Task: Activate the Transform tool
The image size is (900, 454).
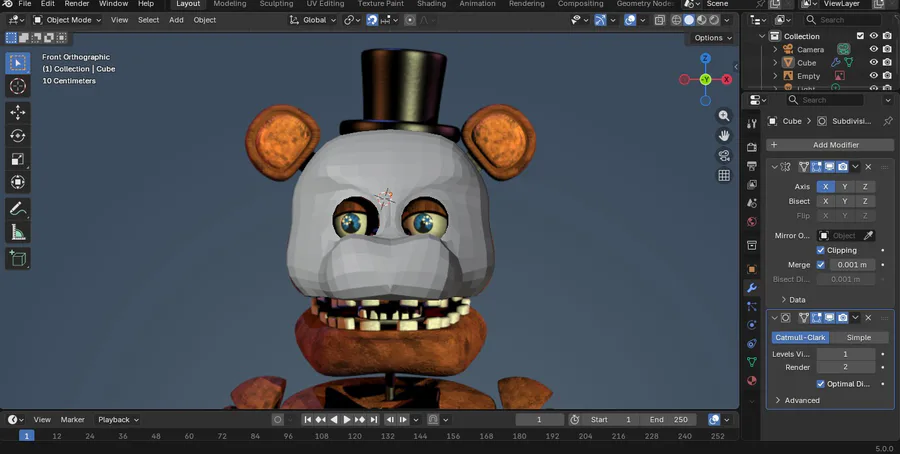Action: [x=18, y=182]
